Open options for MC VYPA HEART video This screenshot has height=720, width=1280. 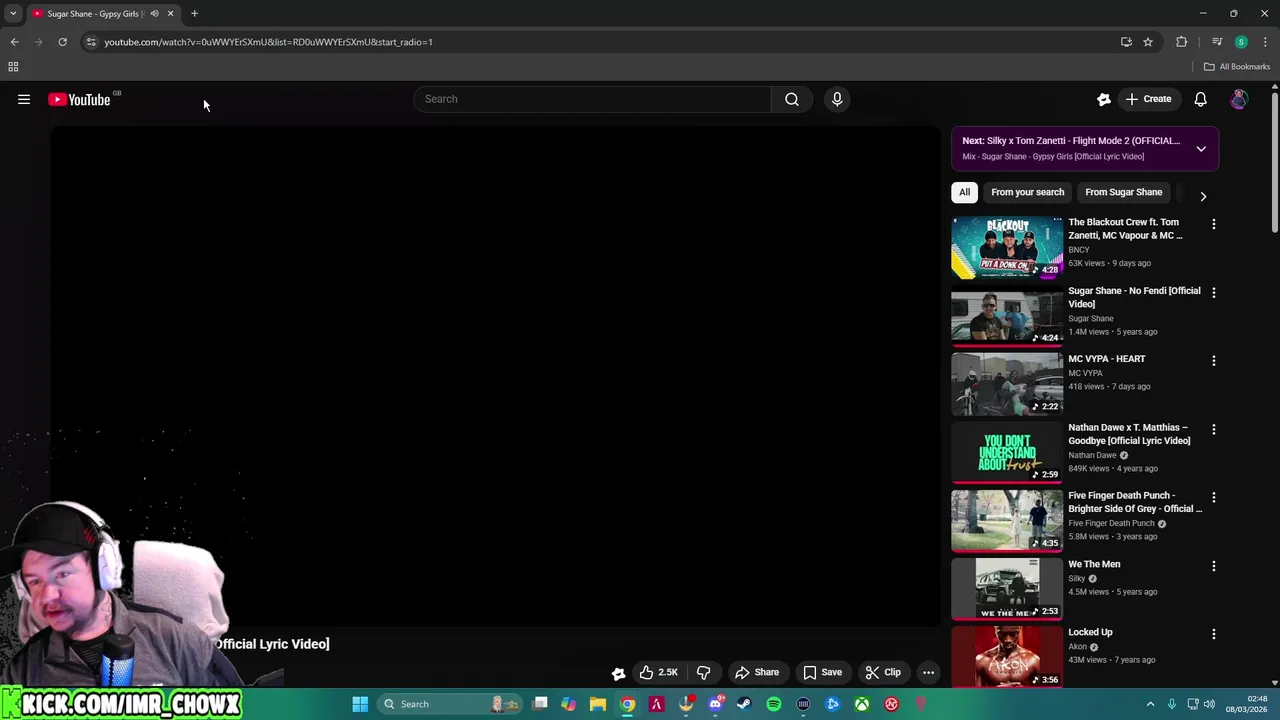[1214, 360]
